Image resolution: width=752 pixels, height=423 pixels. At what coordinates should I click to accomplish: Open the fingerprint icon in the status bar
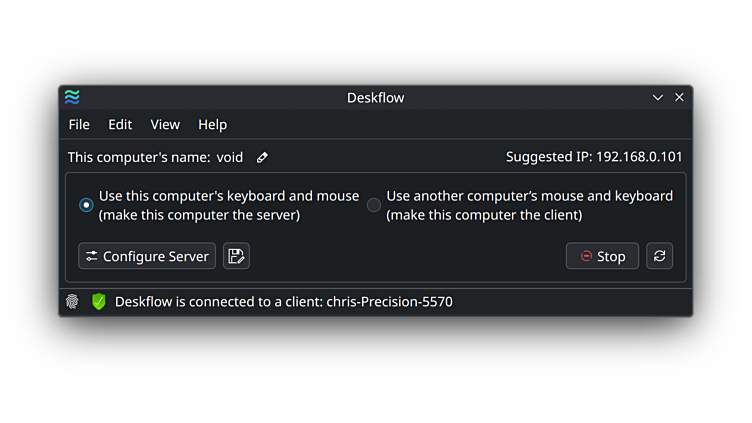[x=72, y=301]
